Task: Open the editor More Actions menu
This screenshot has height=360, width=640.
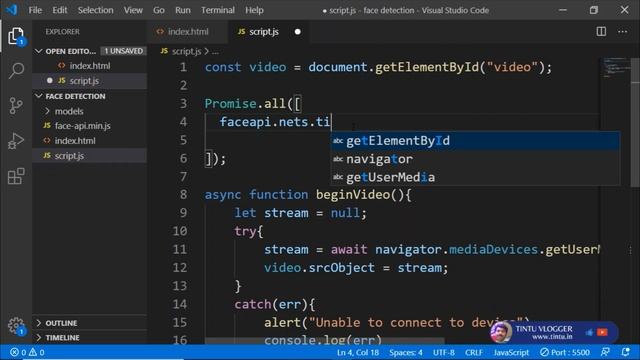Action: coord(622,31)
